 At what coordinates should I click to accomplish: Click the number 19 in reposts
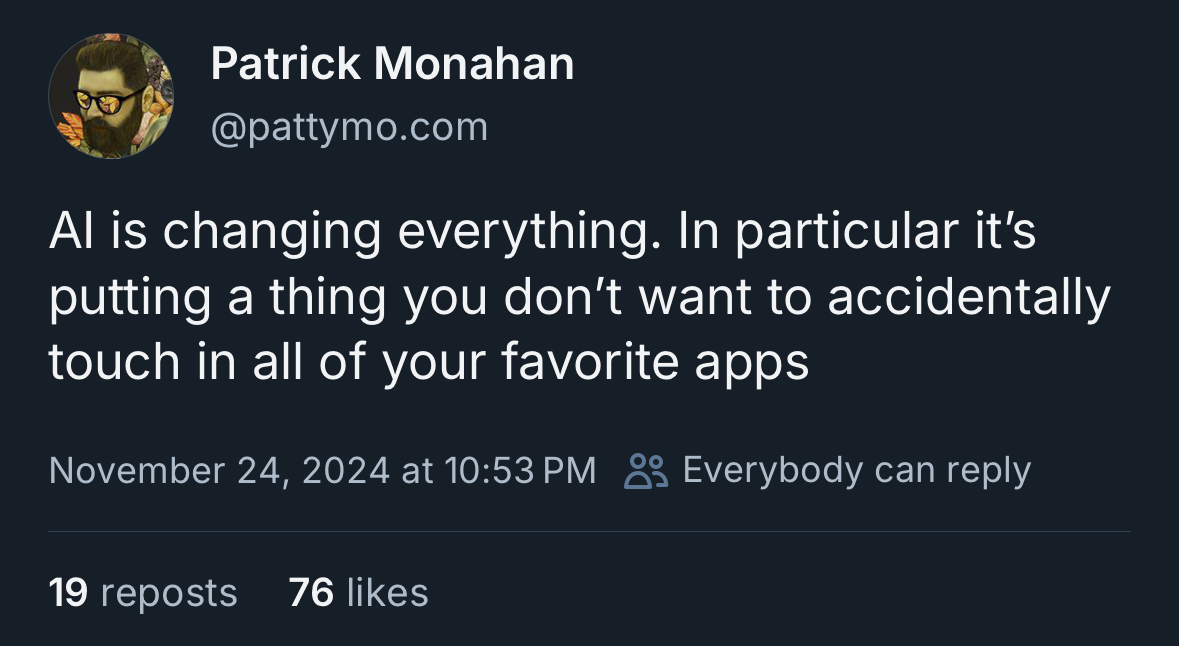pyautogui.click(x=68, y=592)
